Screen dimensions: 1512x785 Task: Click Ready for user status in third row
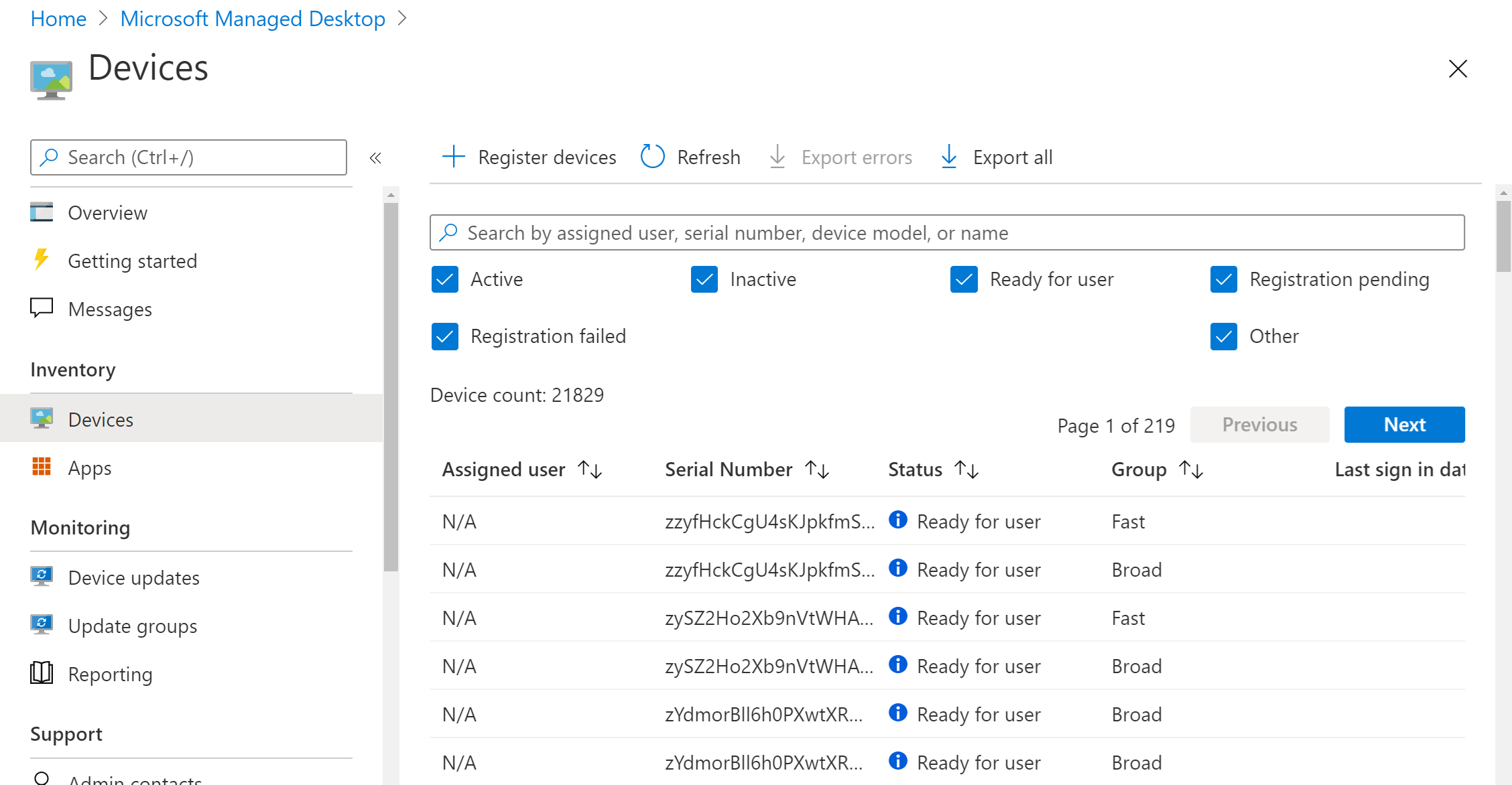click(979, 618)
